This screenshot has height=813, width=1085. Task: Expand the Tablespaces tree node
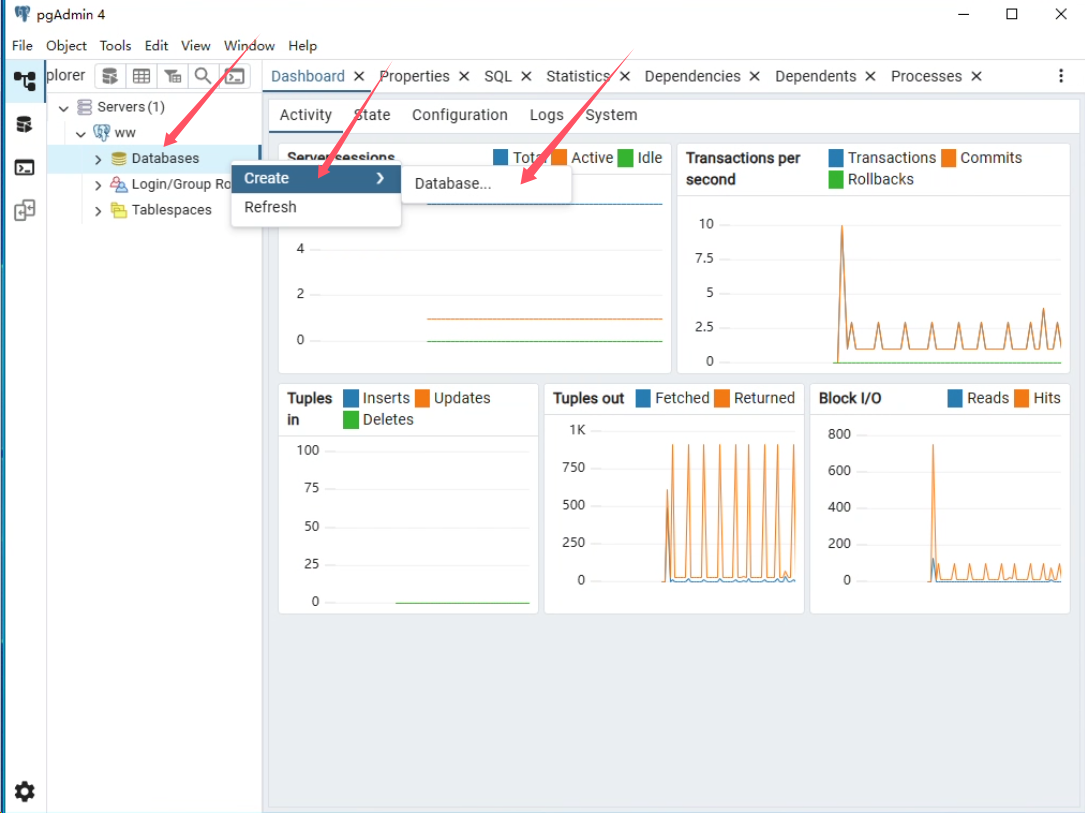point(98,210)
